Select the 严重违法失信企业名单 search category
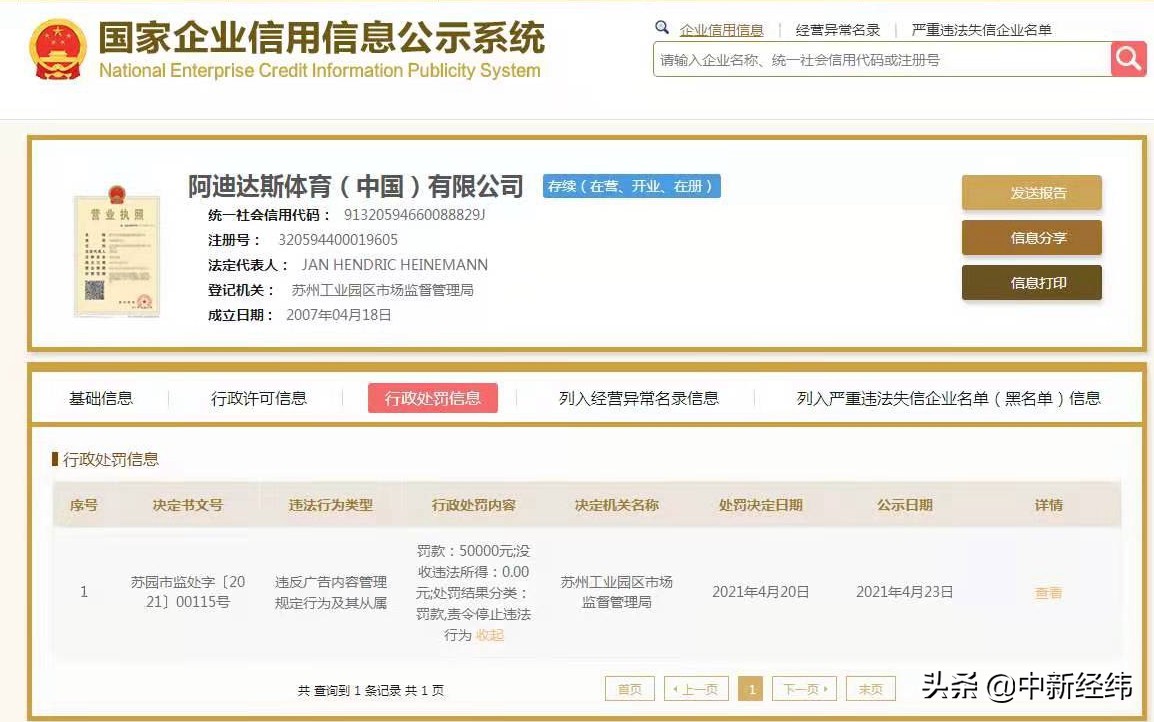1154x722 pixels. coord(981,30)
